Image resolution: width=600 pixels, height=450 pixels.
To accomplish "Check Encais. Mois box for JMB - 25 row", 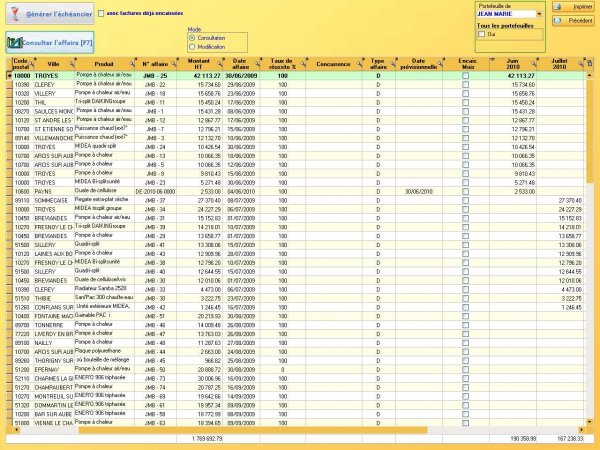I will [465, 76].
